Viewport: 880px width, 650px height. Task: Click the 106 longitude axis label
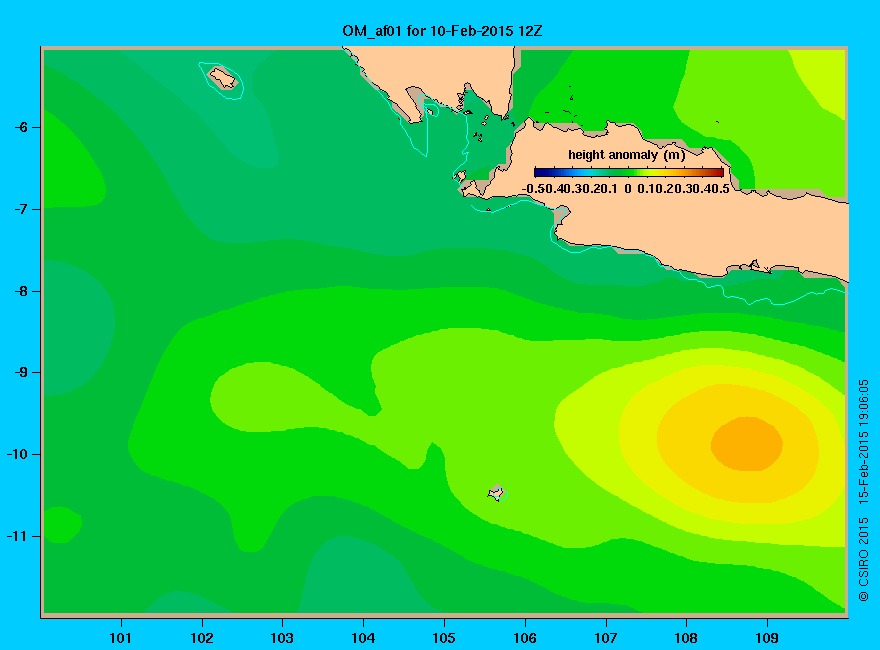525,638
